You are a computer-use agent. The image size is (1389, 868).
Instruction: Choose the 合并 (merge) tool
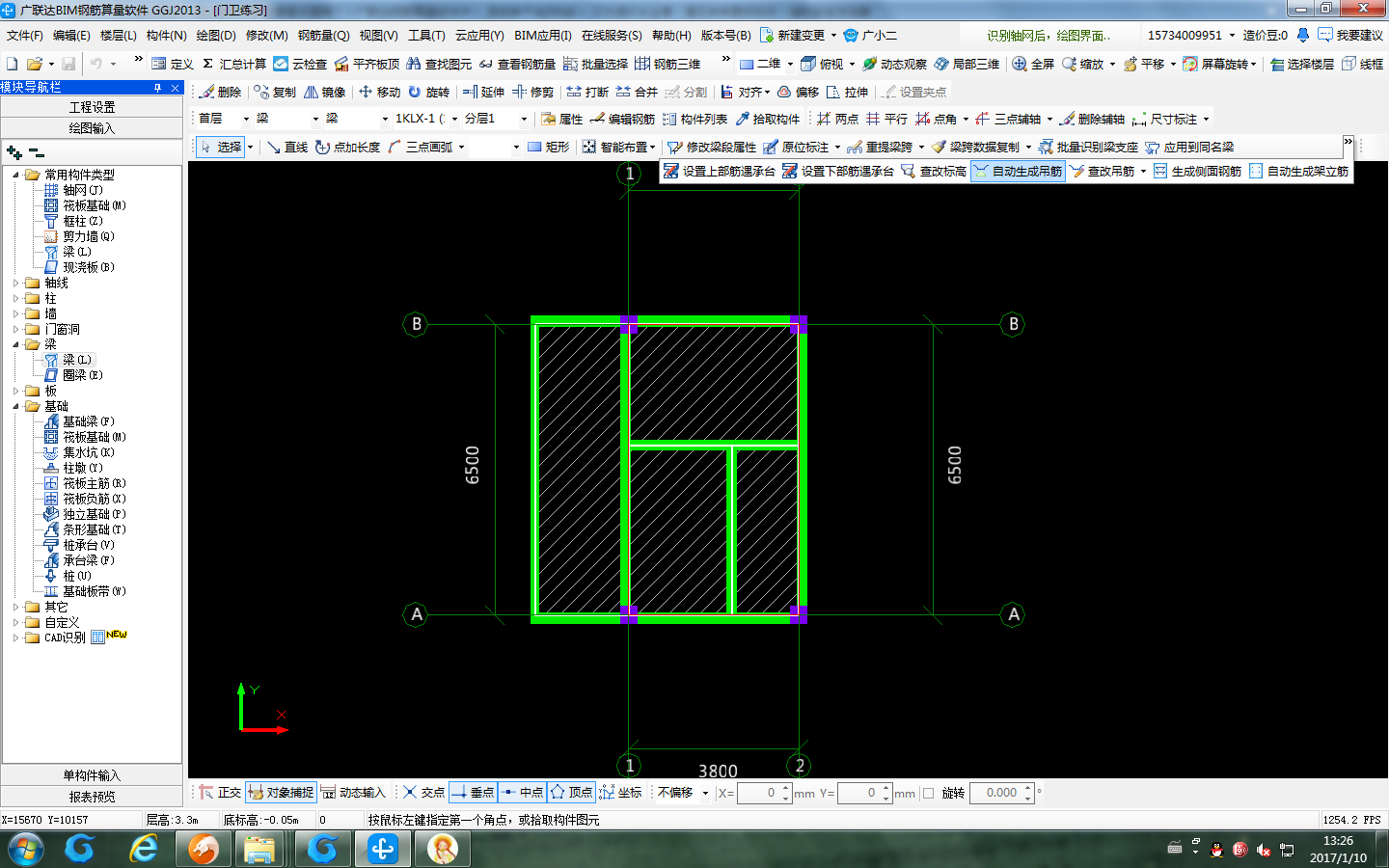637,92
